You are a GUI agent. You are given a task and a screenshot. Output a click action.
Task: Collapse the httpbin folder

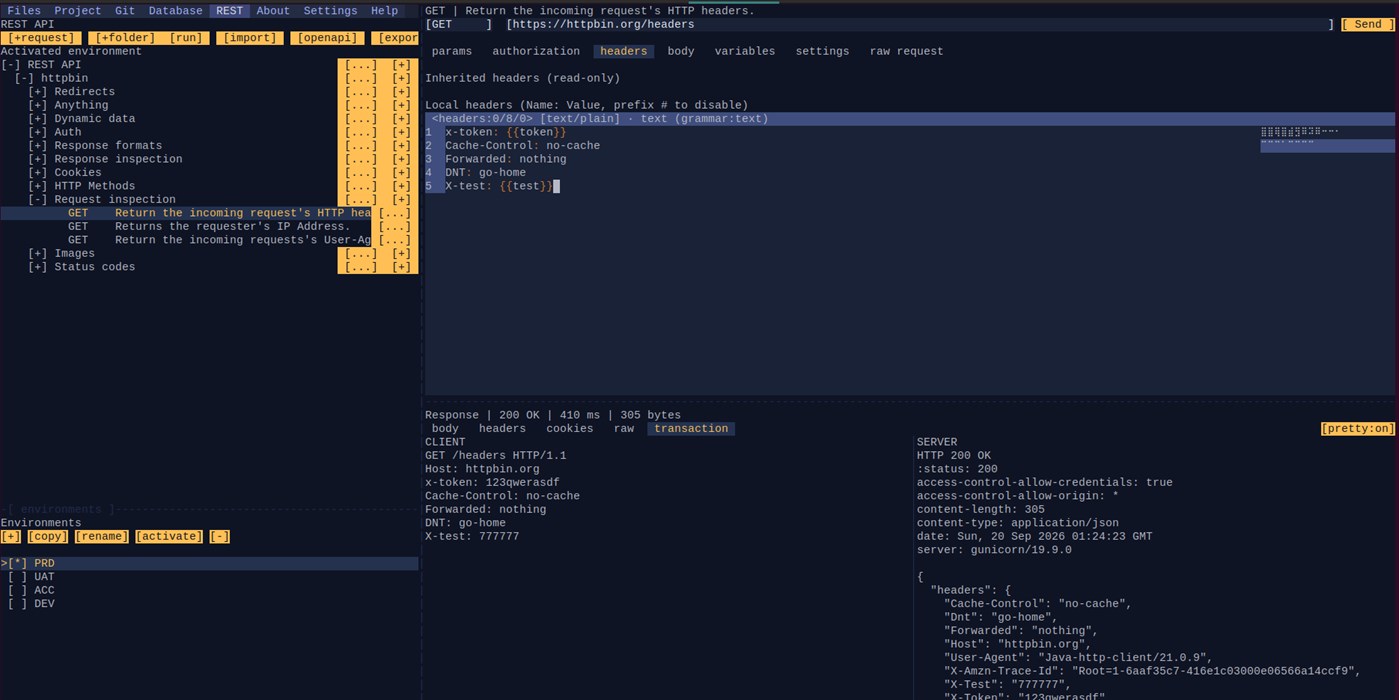coord(24,78)
